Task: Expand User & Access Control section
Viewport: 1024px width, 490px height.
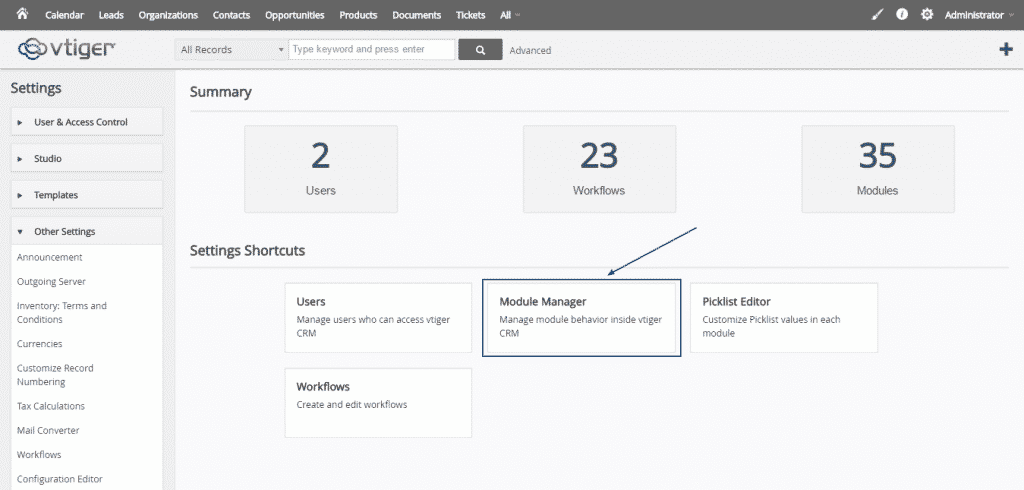Action: point(87,122)
